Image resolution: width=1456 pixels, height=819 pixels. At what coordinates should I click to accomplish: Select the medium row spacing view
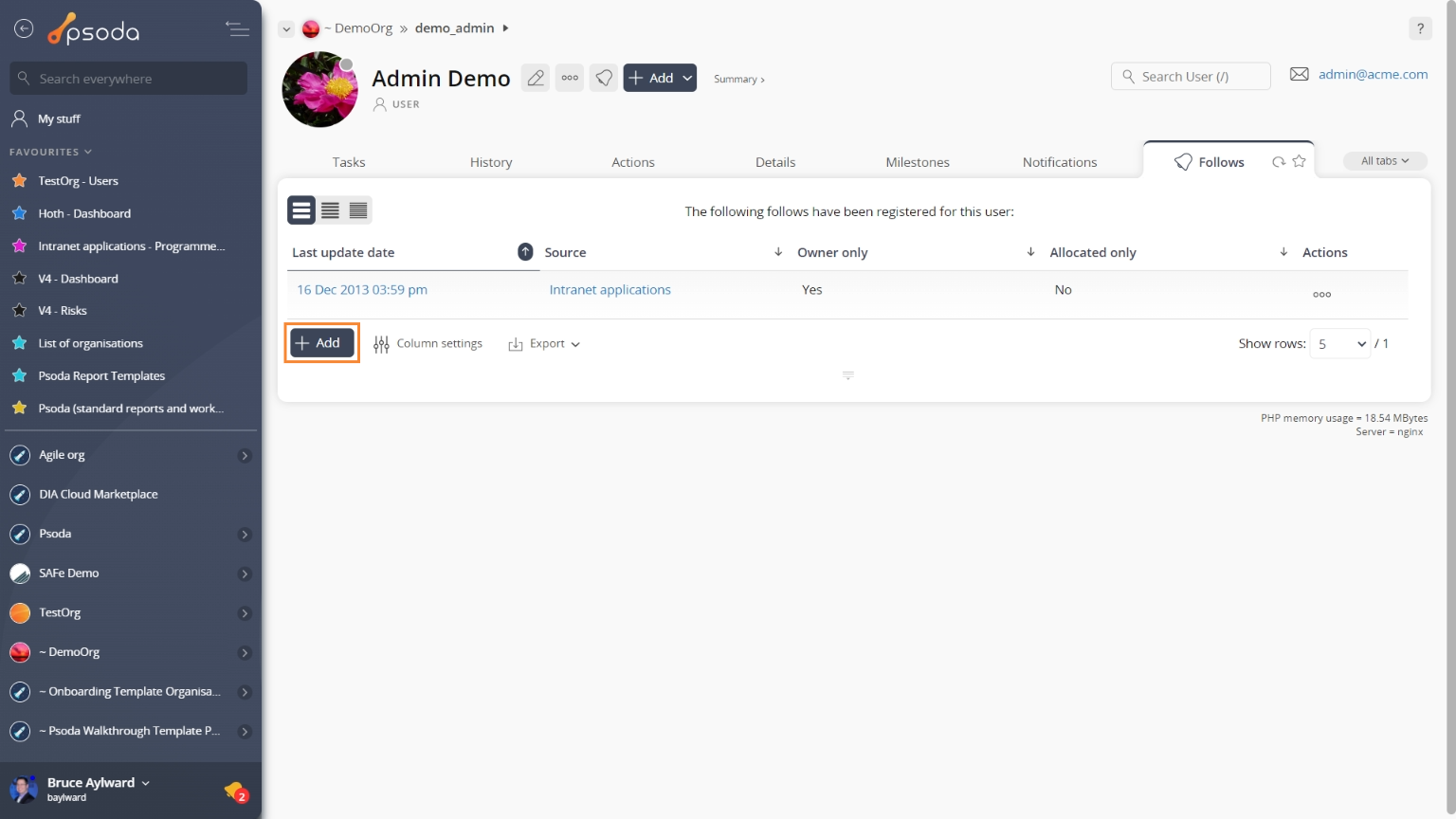pyautogui.click(x=330, y=210)
